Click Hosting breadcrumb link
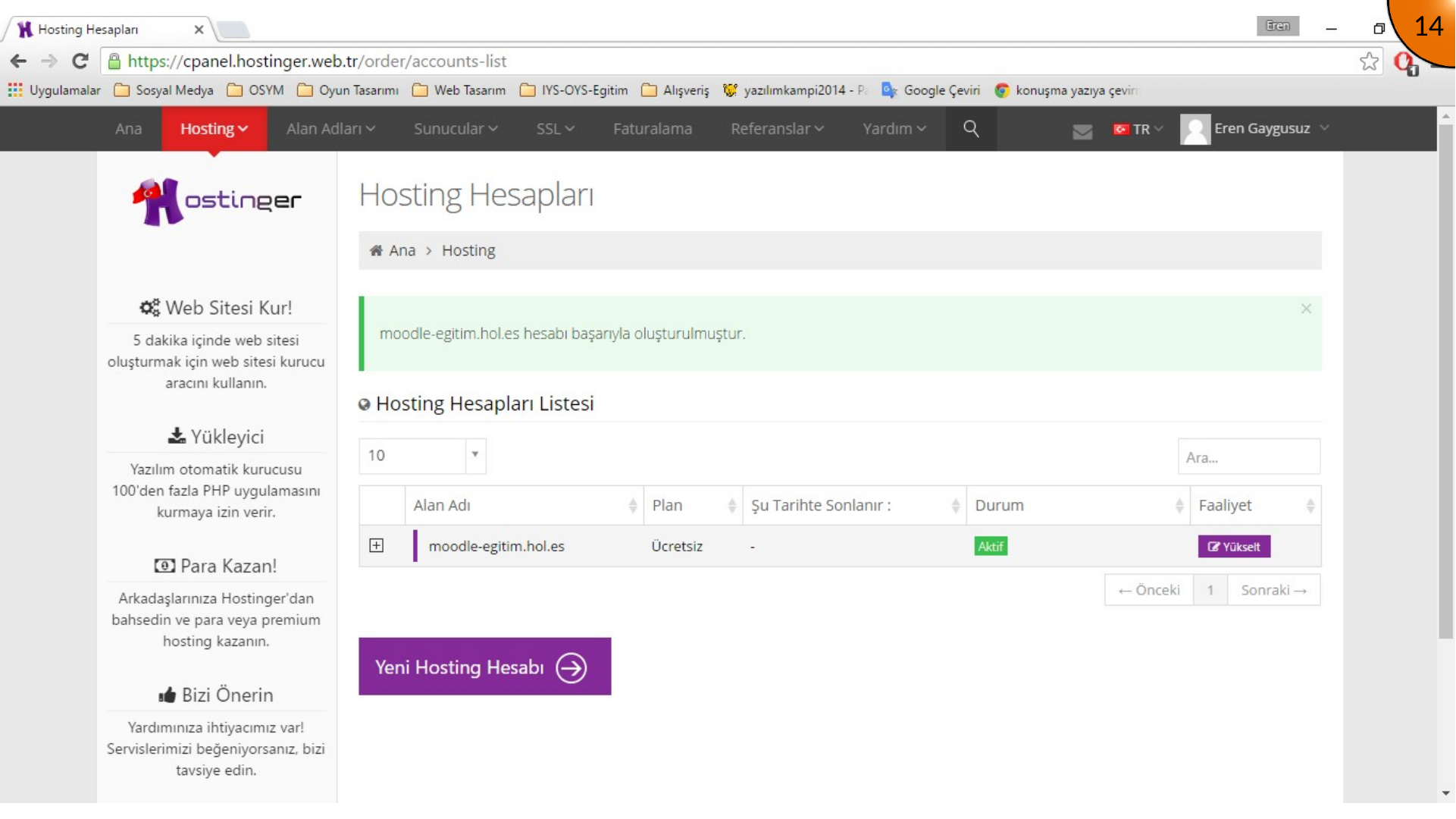1456x819 pixels. click(x=468, y=250)
